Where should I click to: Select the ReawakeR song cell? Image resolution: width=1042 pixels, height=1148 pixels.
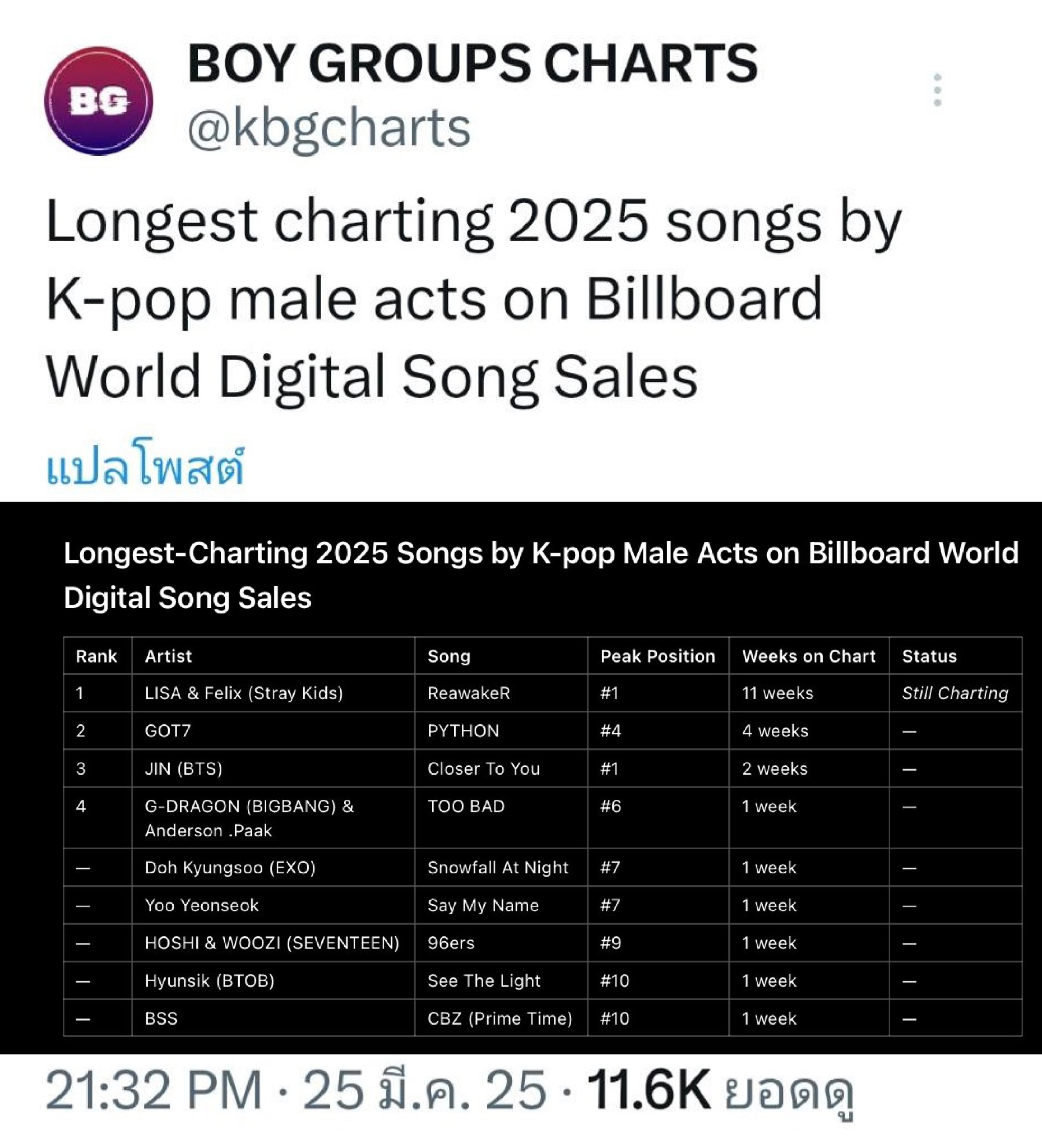pyautogui.click(x=501, y=693)
